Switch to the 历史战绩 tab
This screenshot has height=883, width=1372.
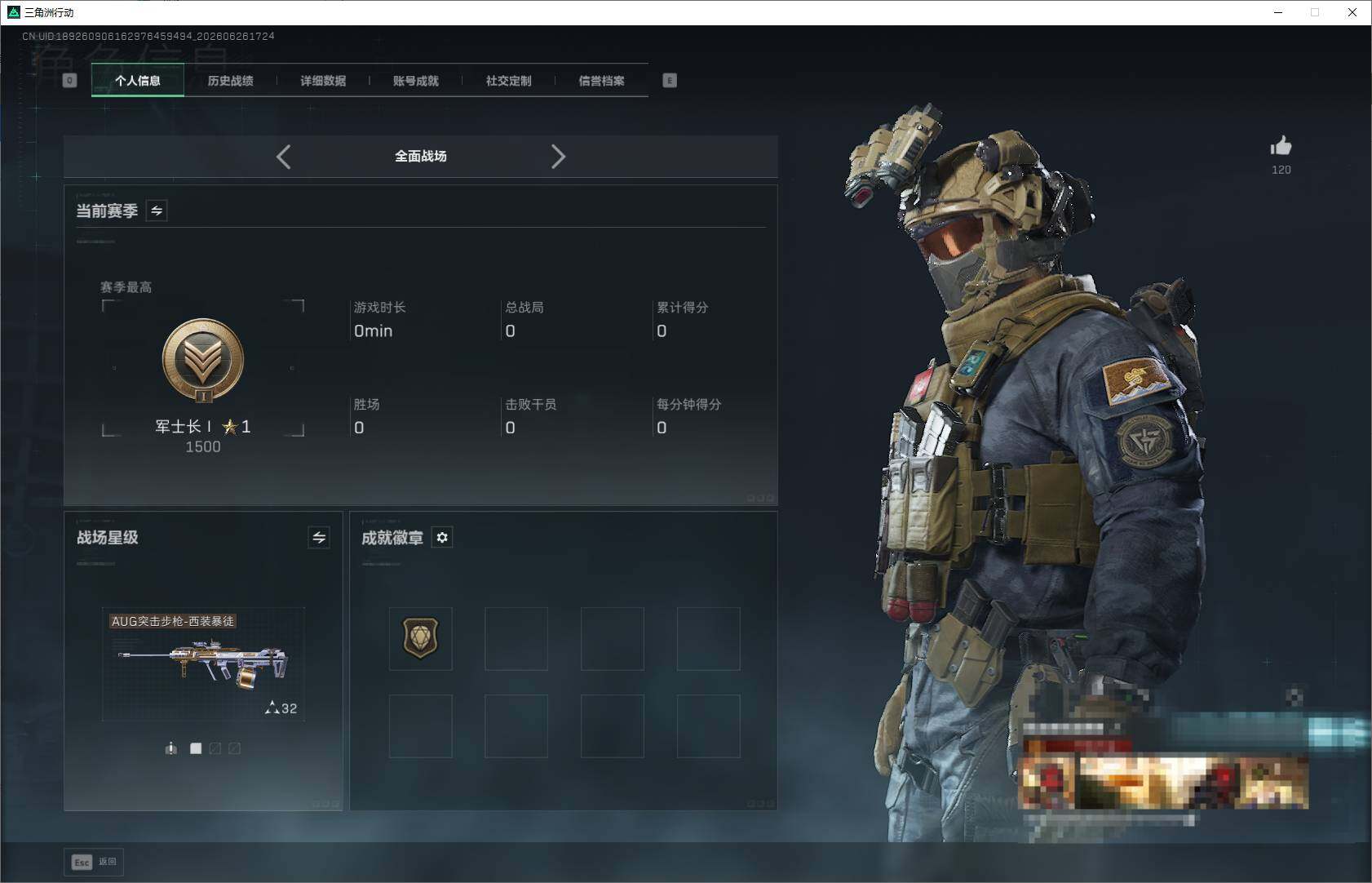[x=230, y=80]
